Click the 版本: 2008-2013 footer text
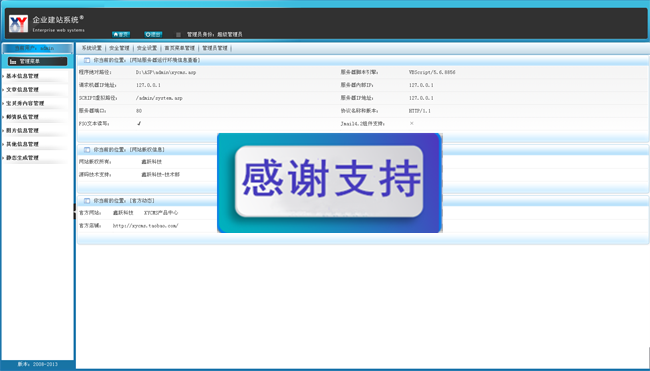650x371 pixels. pyautogui.click(x=38, y=364)
